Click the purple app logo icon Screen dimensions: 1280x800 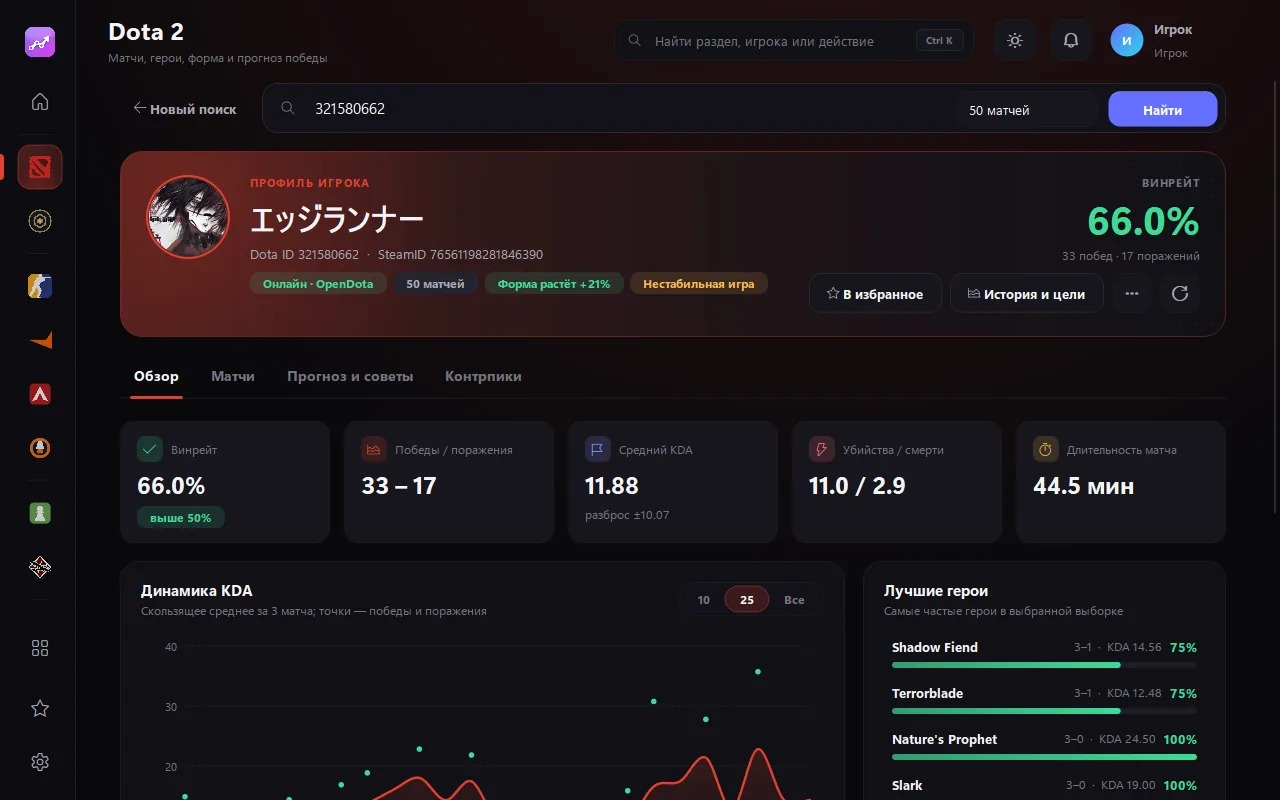click(40, 41)
